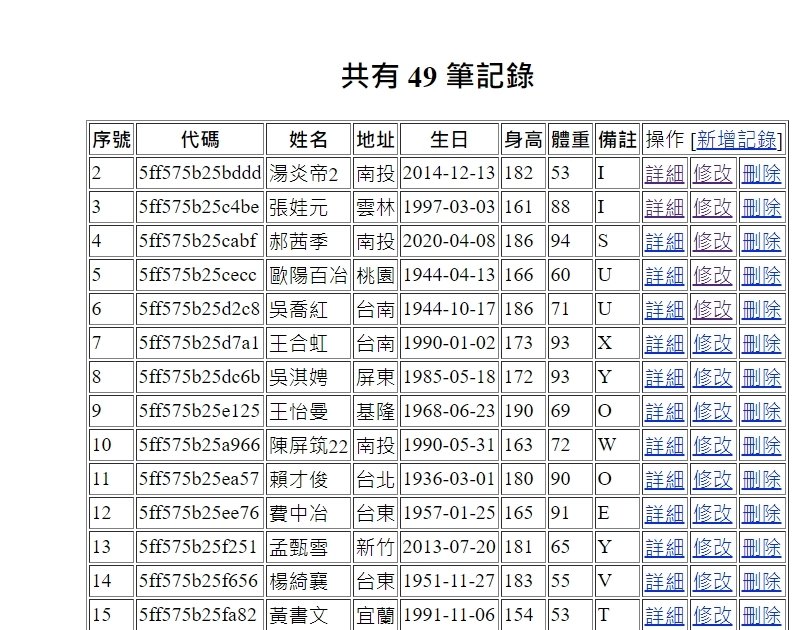Image resolution: width=811 pixels, height=630 pixels.
Task: Click 詳細 for 湯炎帝2 row
Action: [x=665, y=174]
